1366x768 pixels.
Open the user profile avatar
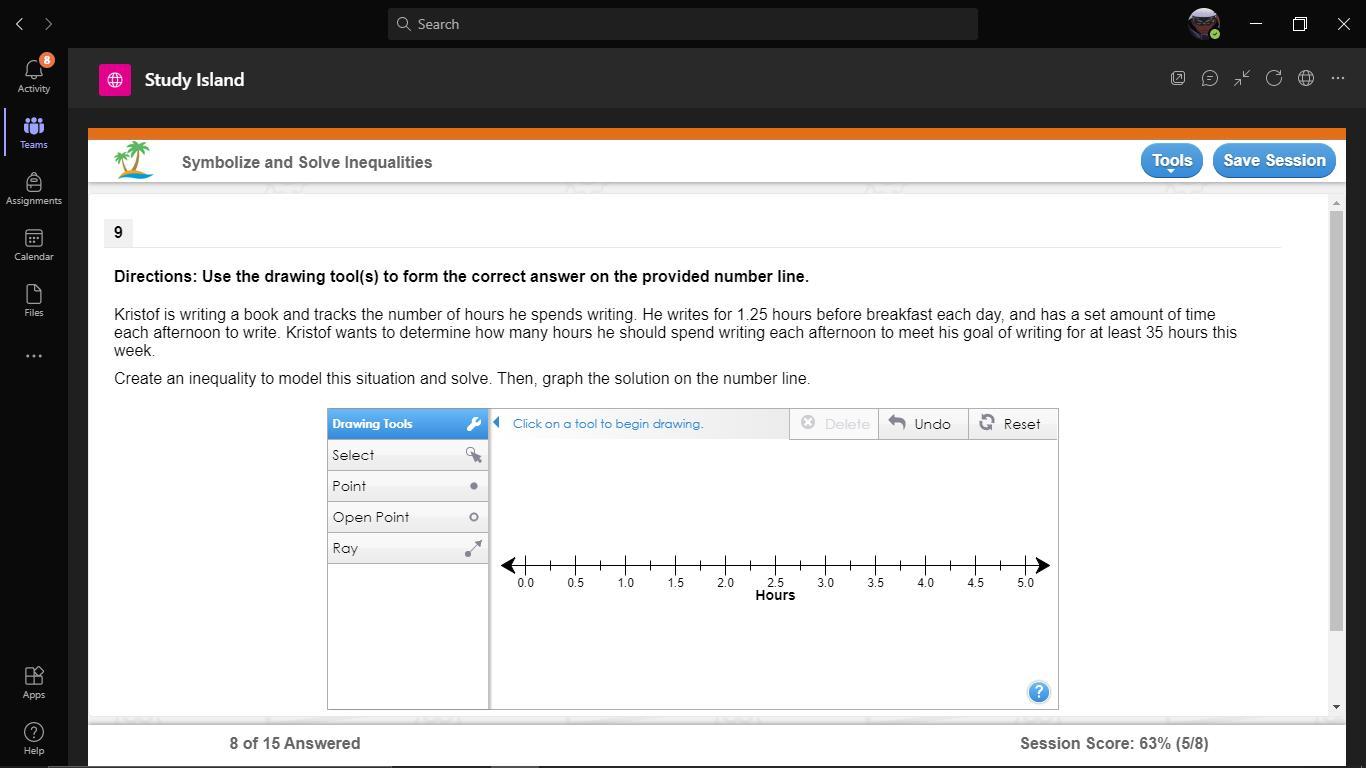tap(1204, 24)
